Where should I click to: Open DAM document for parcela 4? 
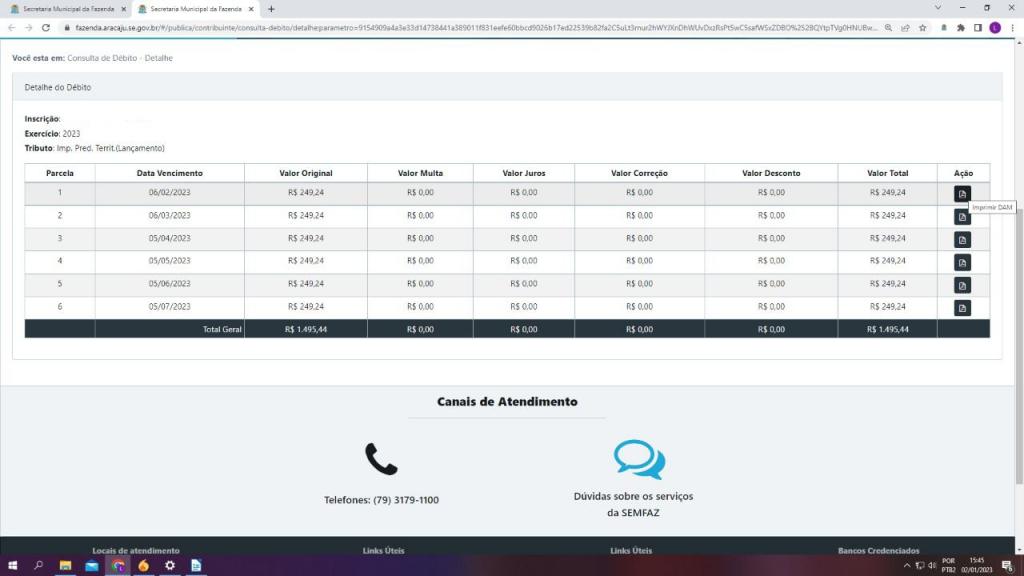click(962, 263)
